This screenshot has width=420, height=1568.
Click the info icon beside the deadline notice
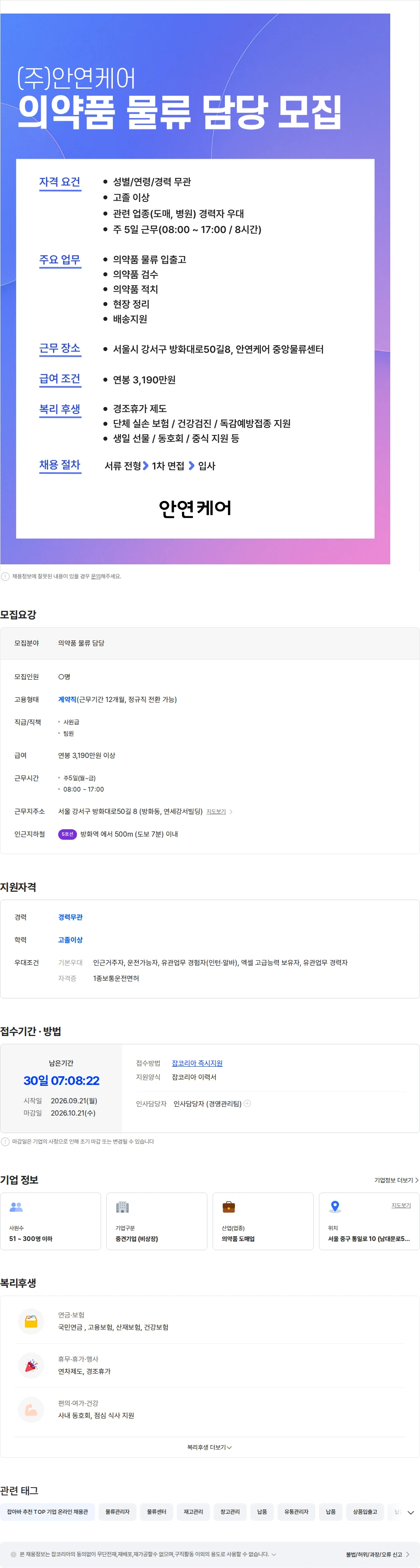[x=5, y=1141]
